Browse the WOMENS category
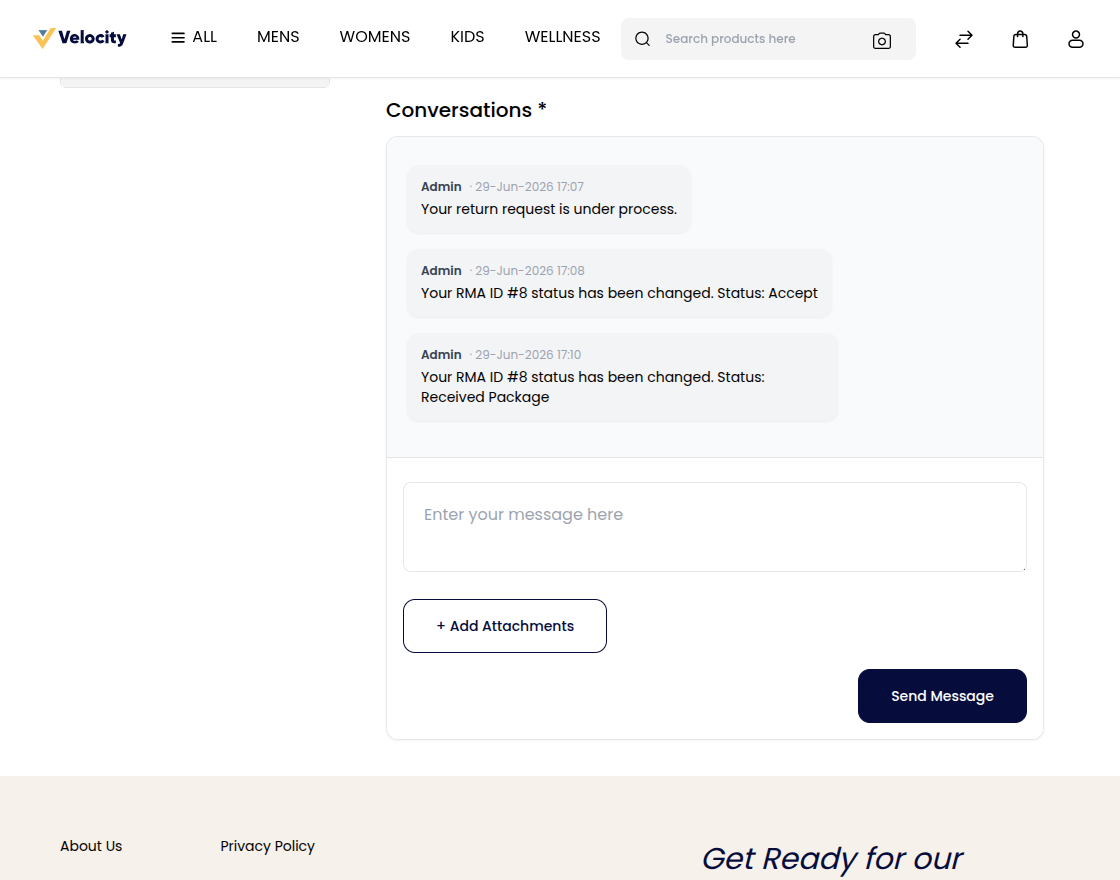Screen dimensions: 1120x880 click(374, 37)
